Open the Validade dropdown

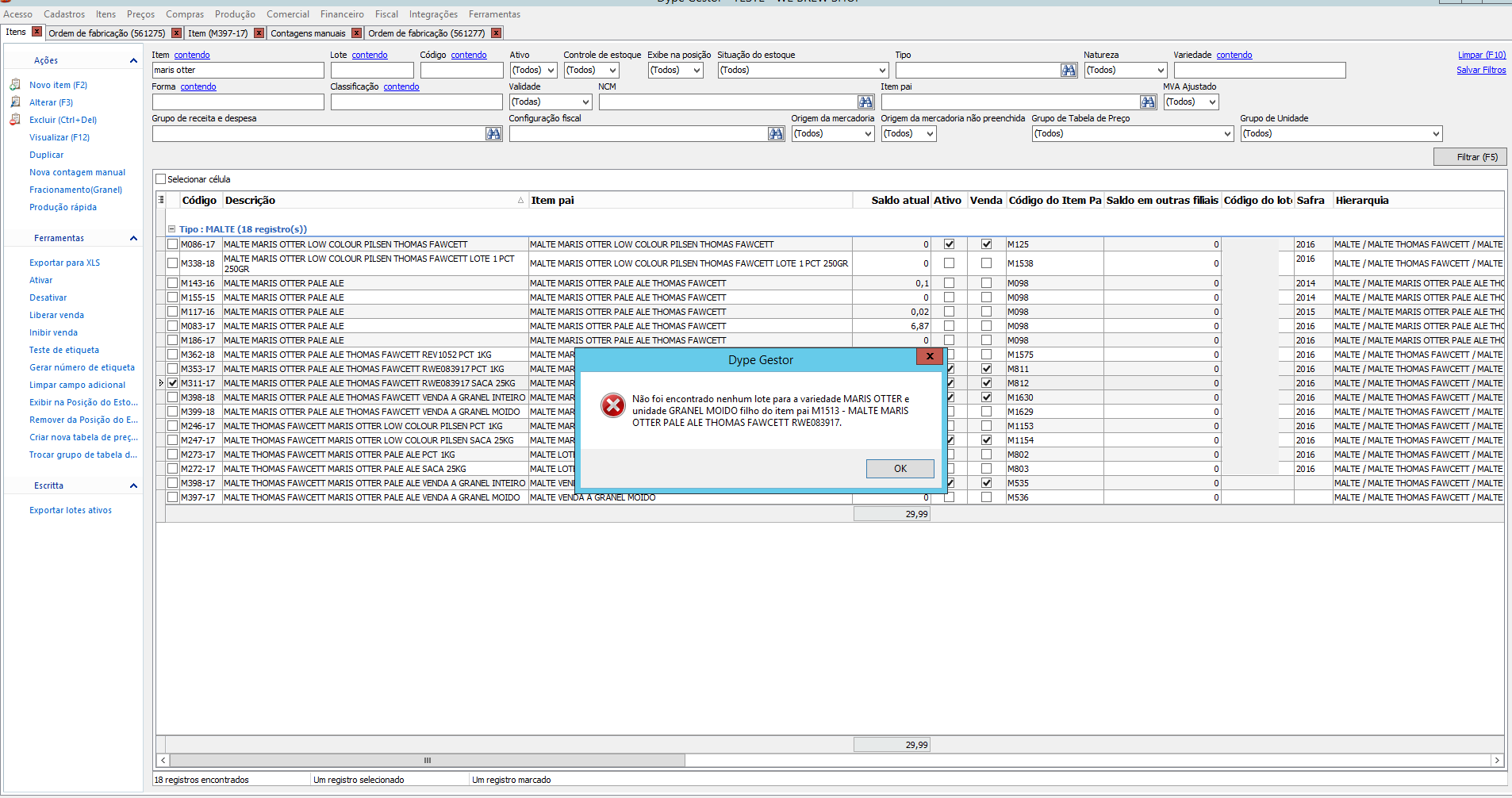(x=585, y=102)
